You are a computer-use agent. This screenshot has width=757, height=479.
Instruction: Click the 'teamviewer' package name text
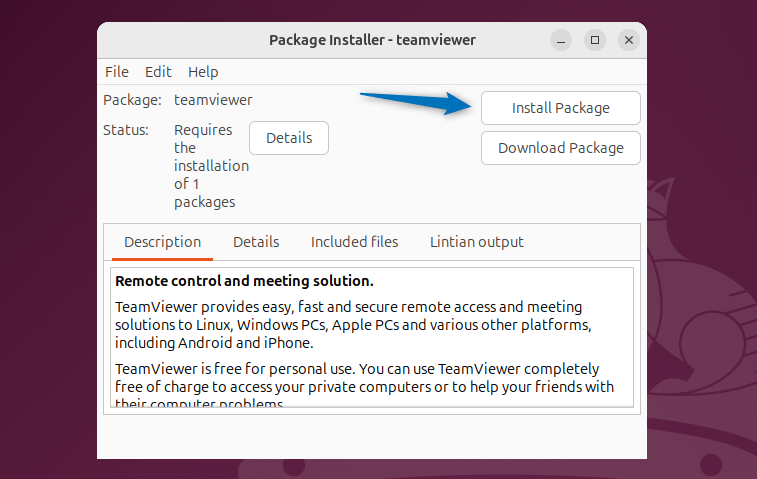(213, 100)
